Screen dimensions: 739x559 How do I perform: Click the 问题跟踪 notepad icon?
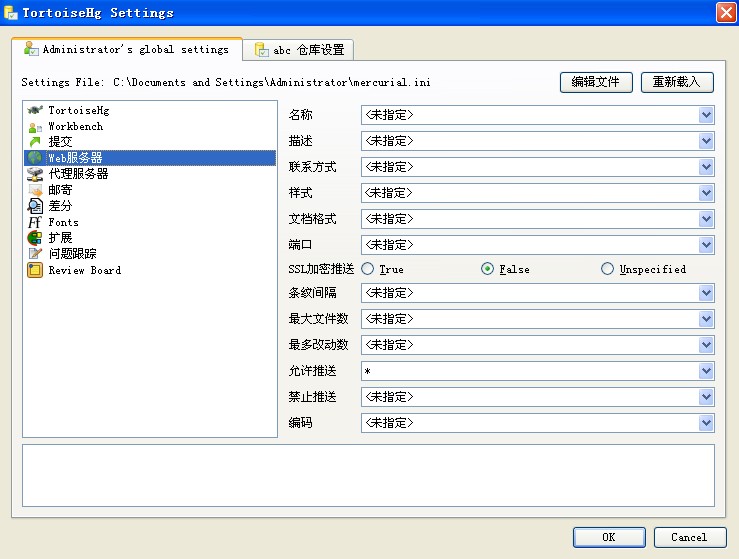click(x=35, y=254)
